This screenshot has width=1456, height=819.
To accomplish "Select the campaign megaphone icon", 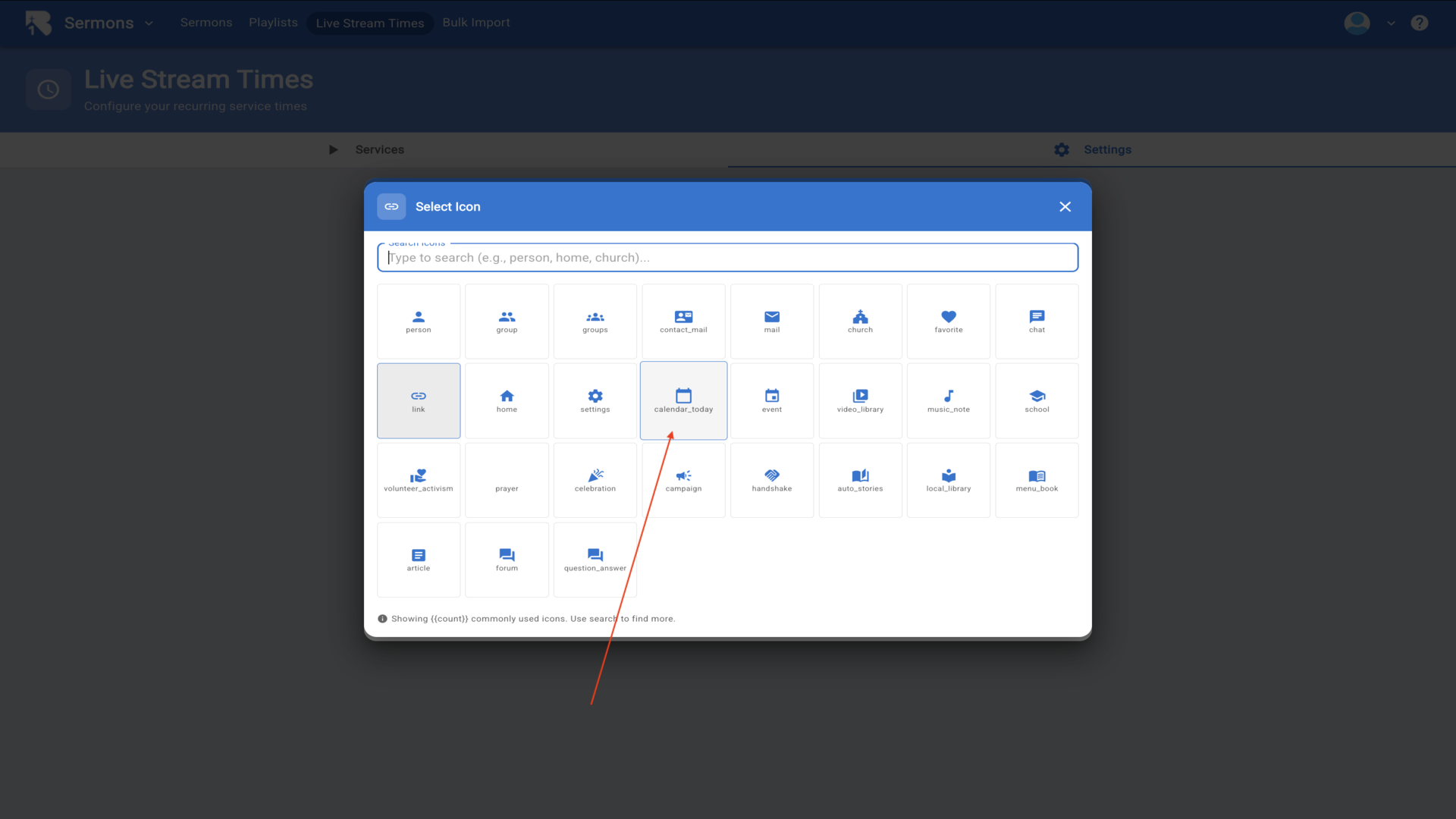I will (683, 480).
